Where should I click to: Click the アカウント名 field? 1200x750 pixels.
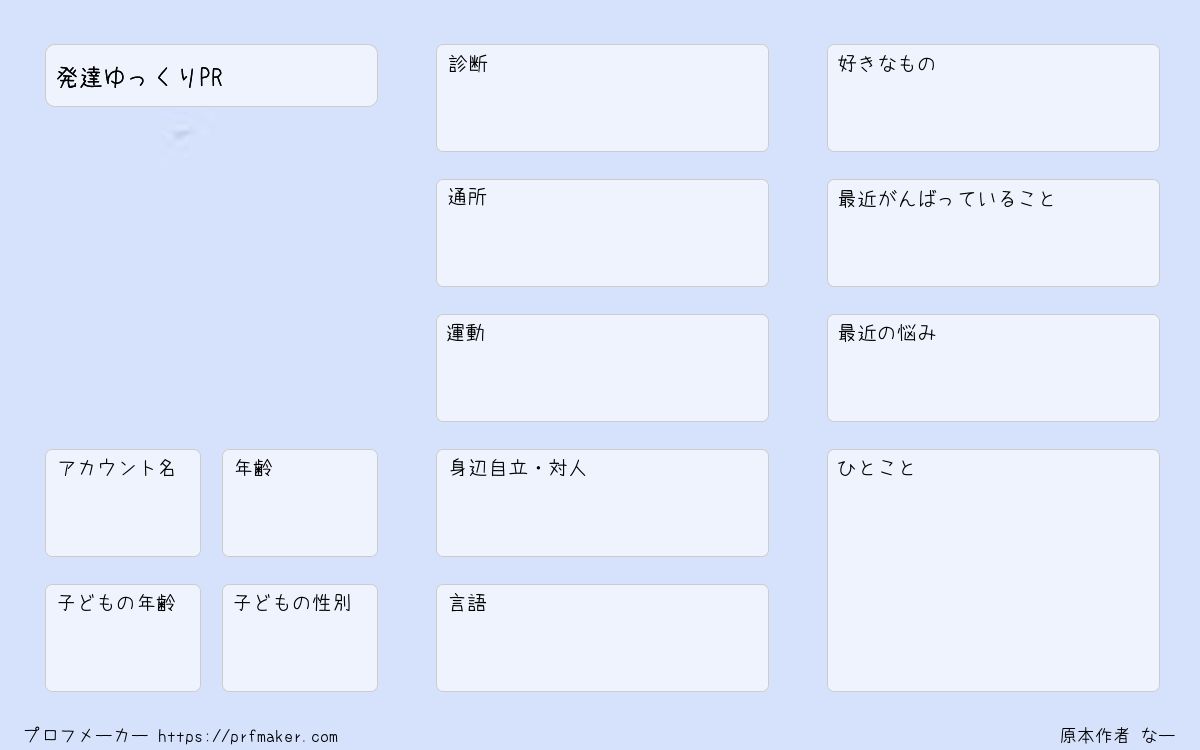coord(123,503)
